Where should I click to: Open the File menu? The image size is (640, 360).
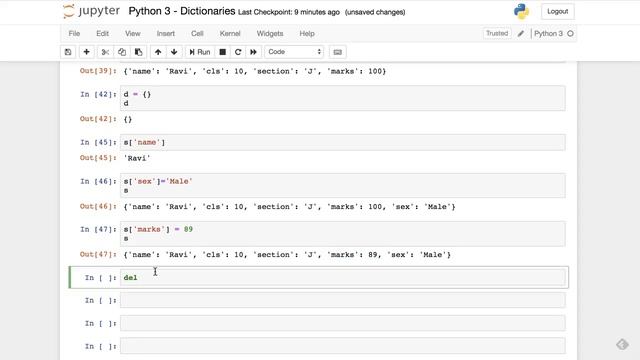click(x=74, y=33)
